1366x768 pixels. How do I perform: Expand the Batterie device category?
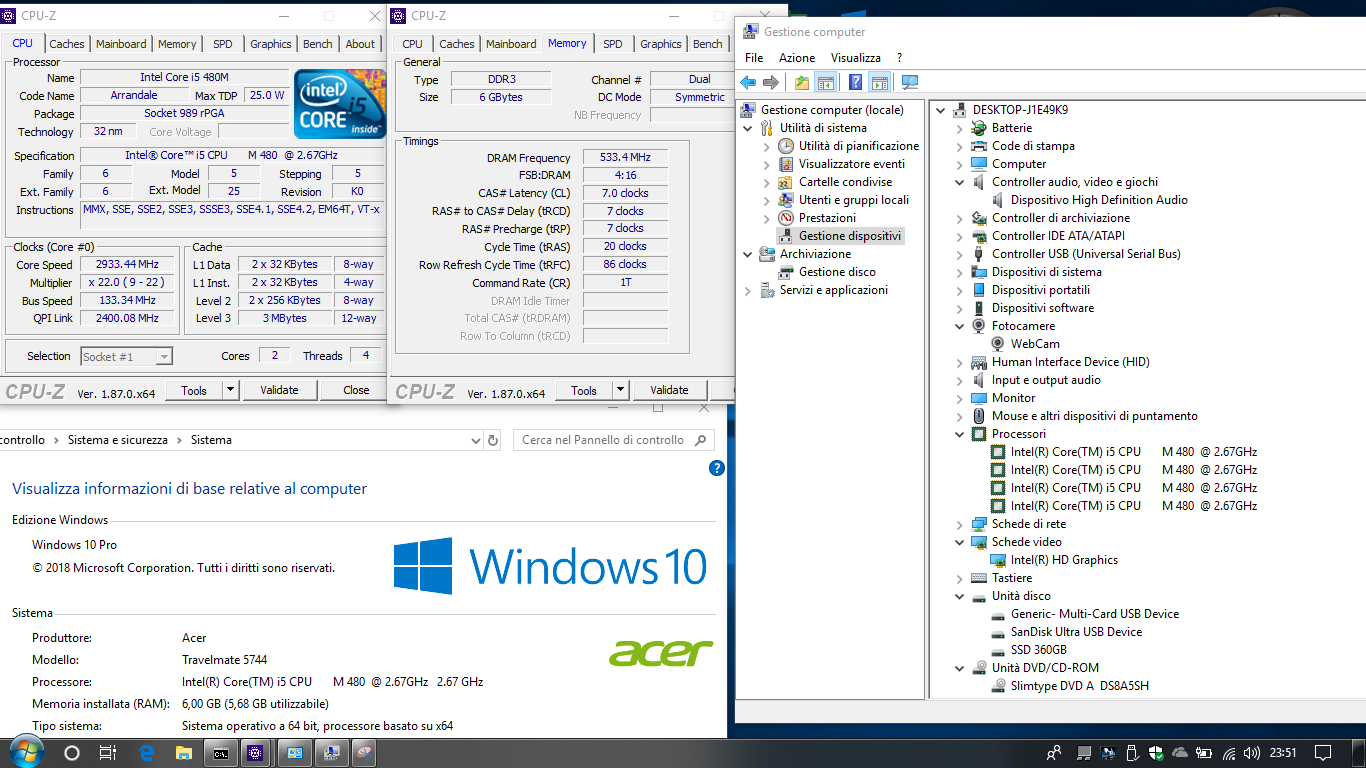(x=960, y=128)
